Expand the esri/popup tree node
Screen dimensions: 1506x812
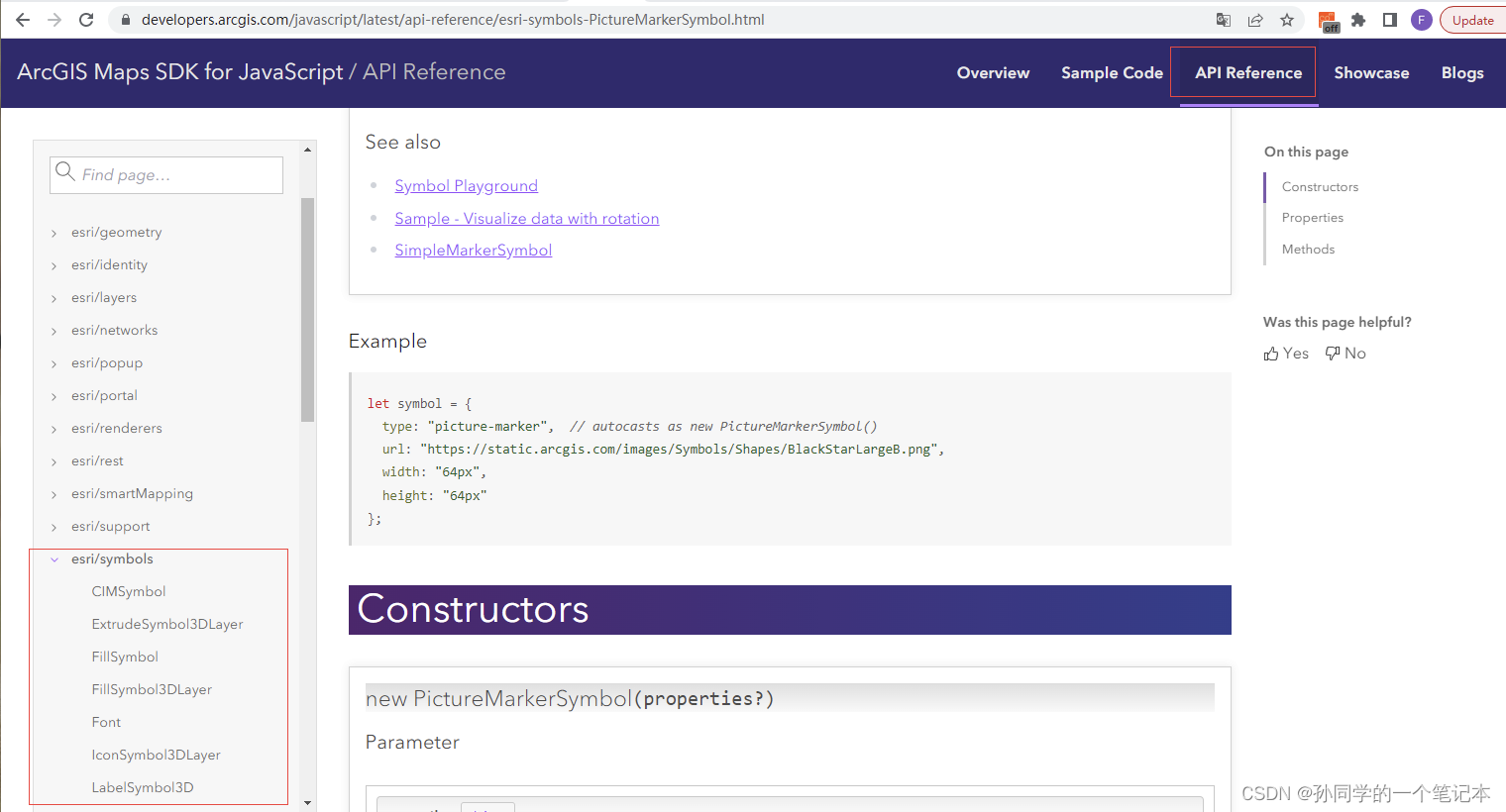click(54, 364)
